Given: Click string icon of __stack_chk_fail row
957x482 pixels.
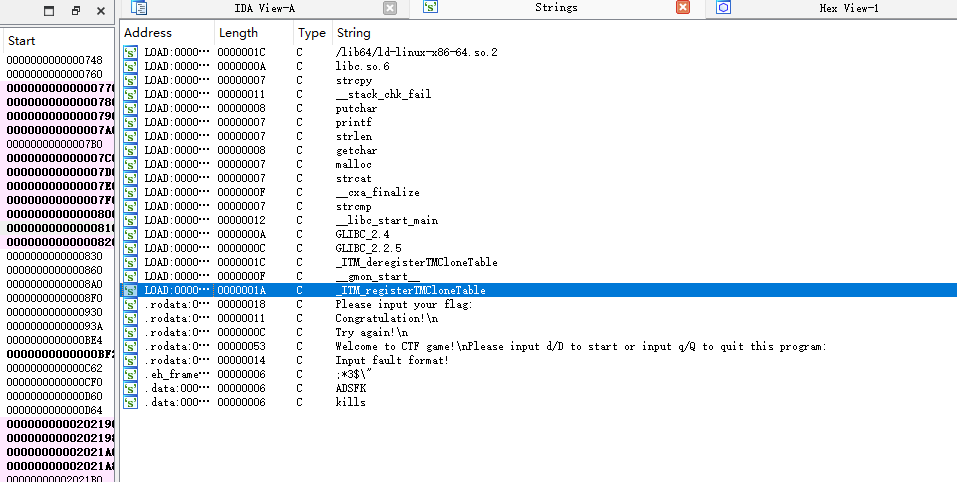Looking at the screenshot, I should [131, 95].
